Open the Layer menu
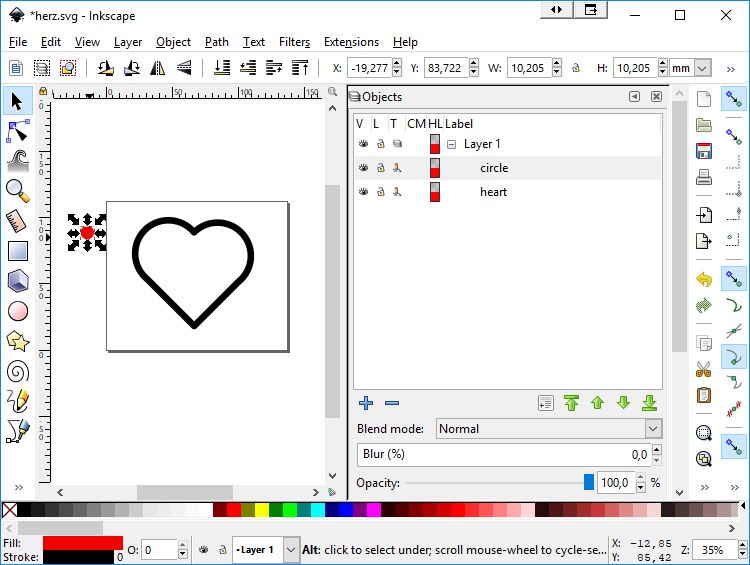Image resolution: width=750 pixels, height=565 pixels. [128, 42]
